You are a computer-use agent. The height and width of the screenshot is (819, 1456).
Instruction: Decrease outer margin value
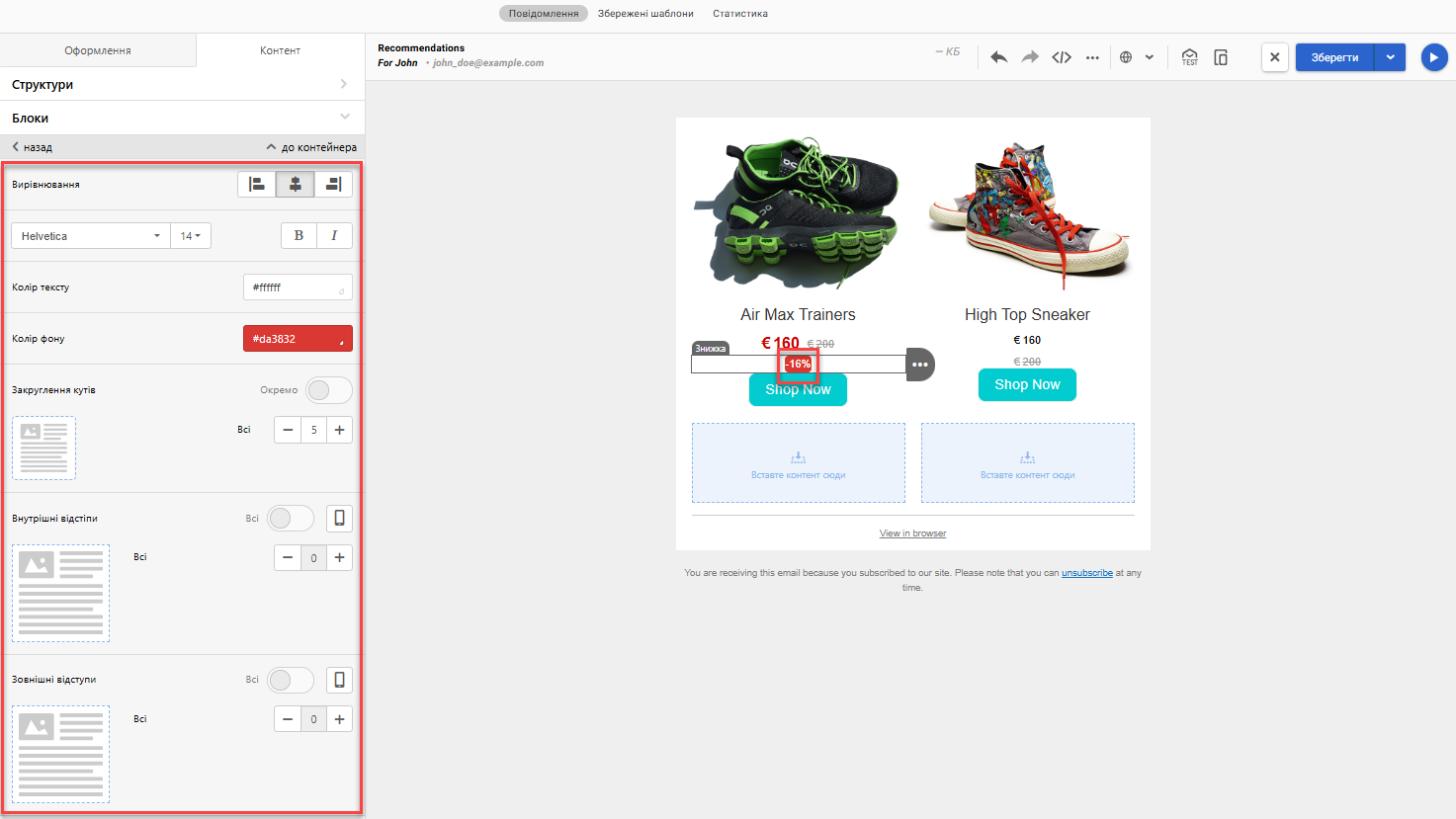(288, 719)
